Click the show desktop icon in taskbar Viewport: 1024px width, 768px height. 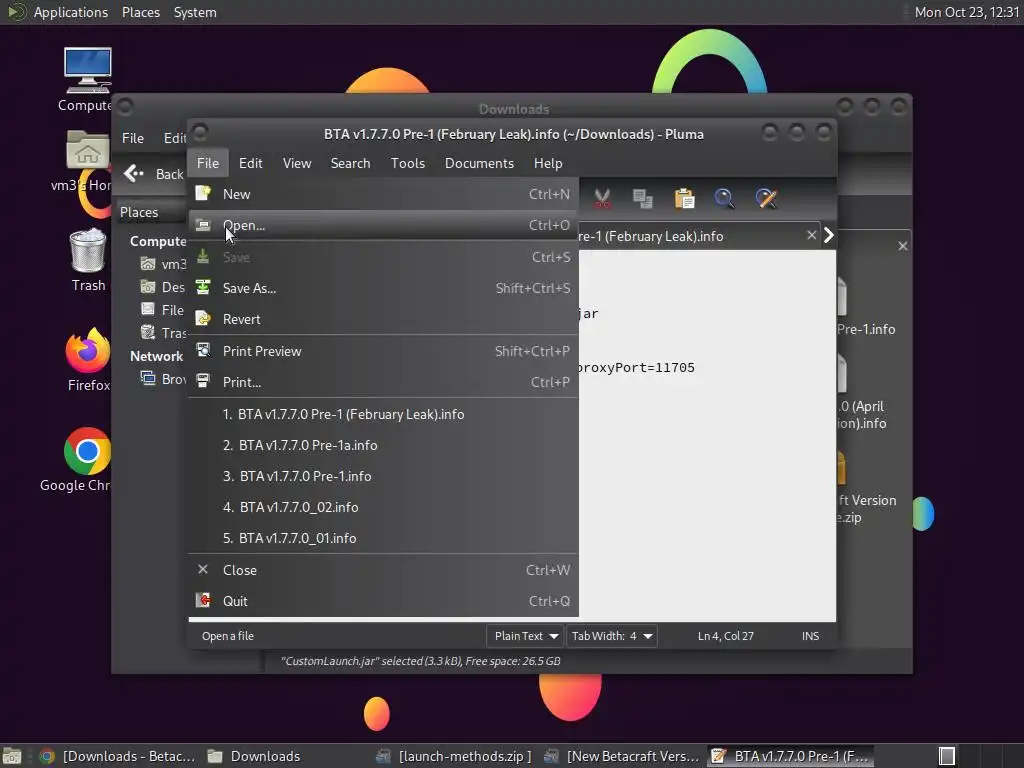[12, 756]
